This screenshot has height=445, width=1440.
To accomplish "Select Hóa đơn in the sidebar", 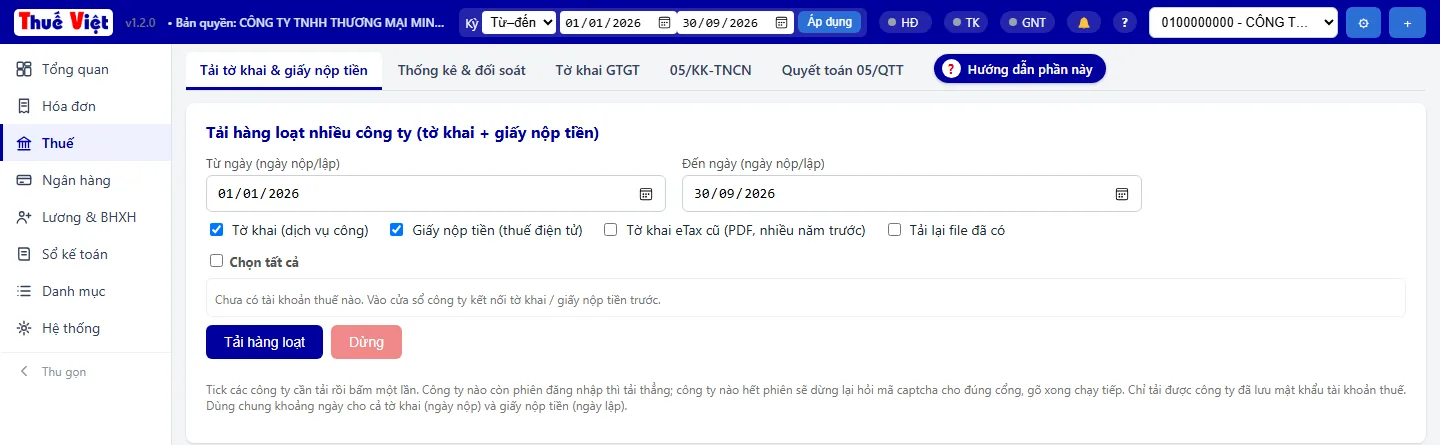I will tap(85, 106).
